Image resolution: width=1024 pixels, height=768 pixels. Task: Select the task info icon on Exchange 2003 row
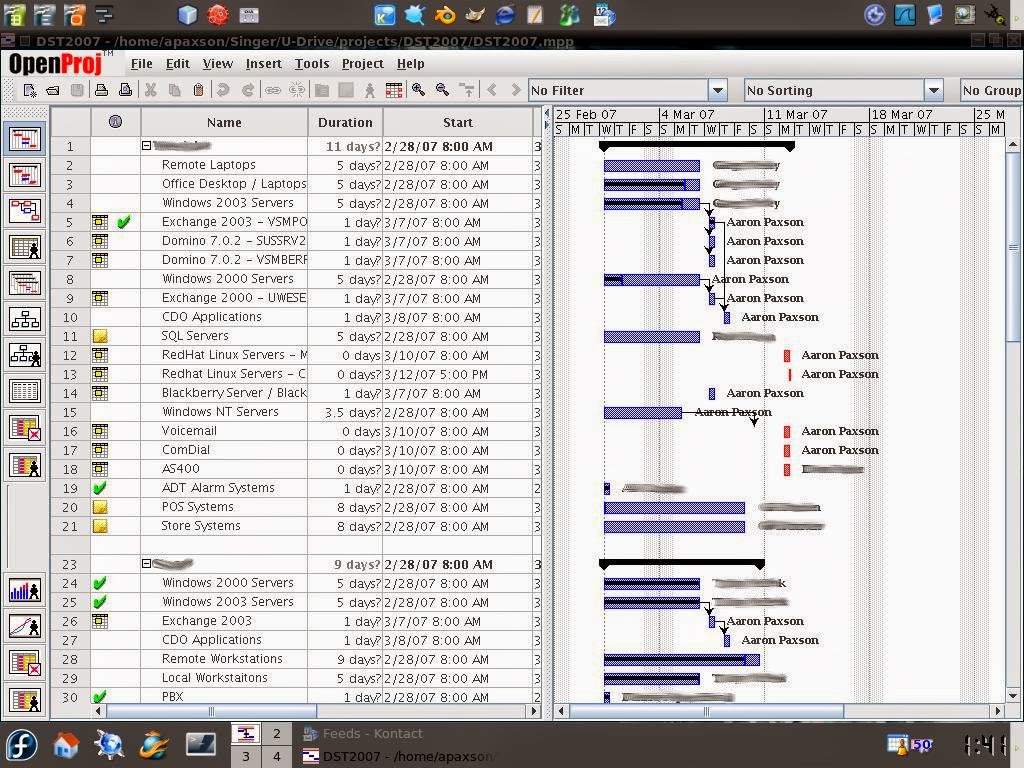pyautogui.click(x=98, y=621)
